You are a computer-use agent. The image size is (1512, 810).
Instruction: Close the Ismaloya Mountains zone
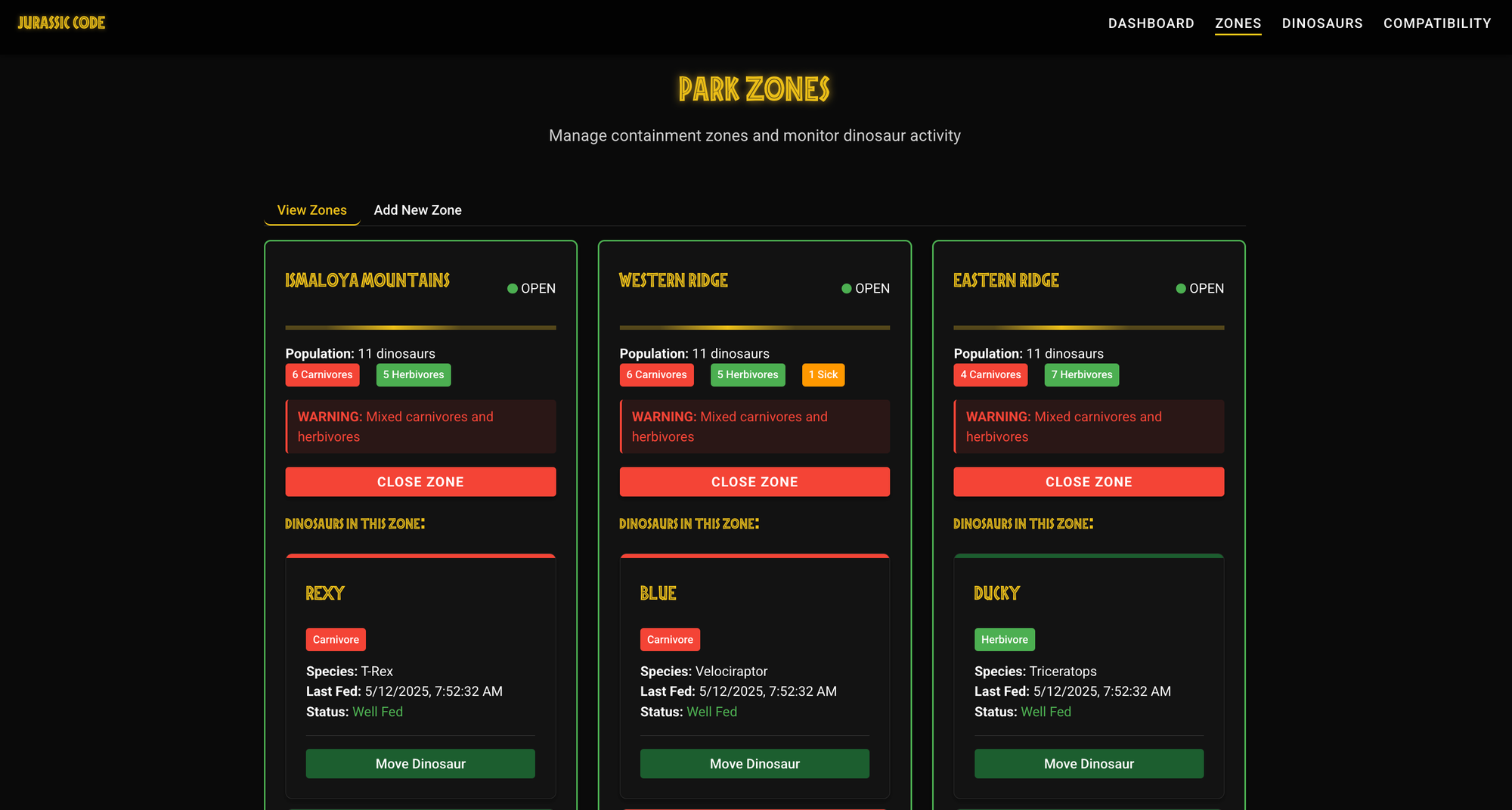coord(420,482)
